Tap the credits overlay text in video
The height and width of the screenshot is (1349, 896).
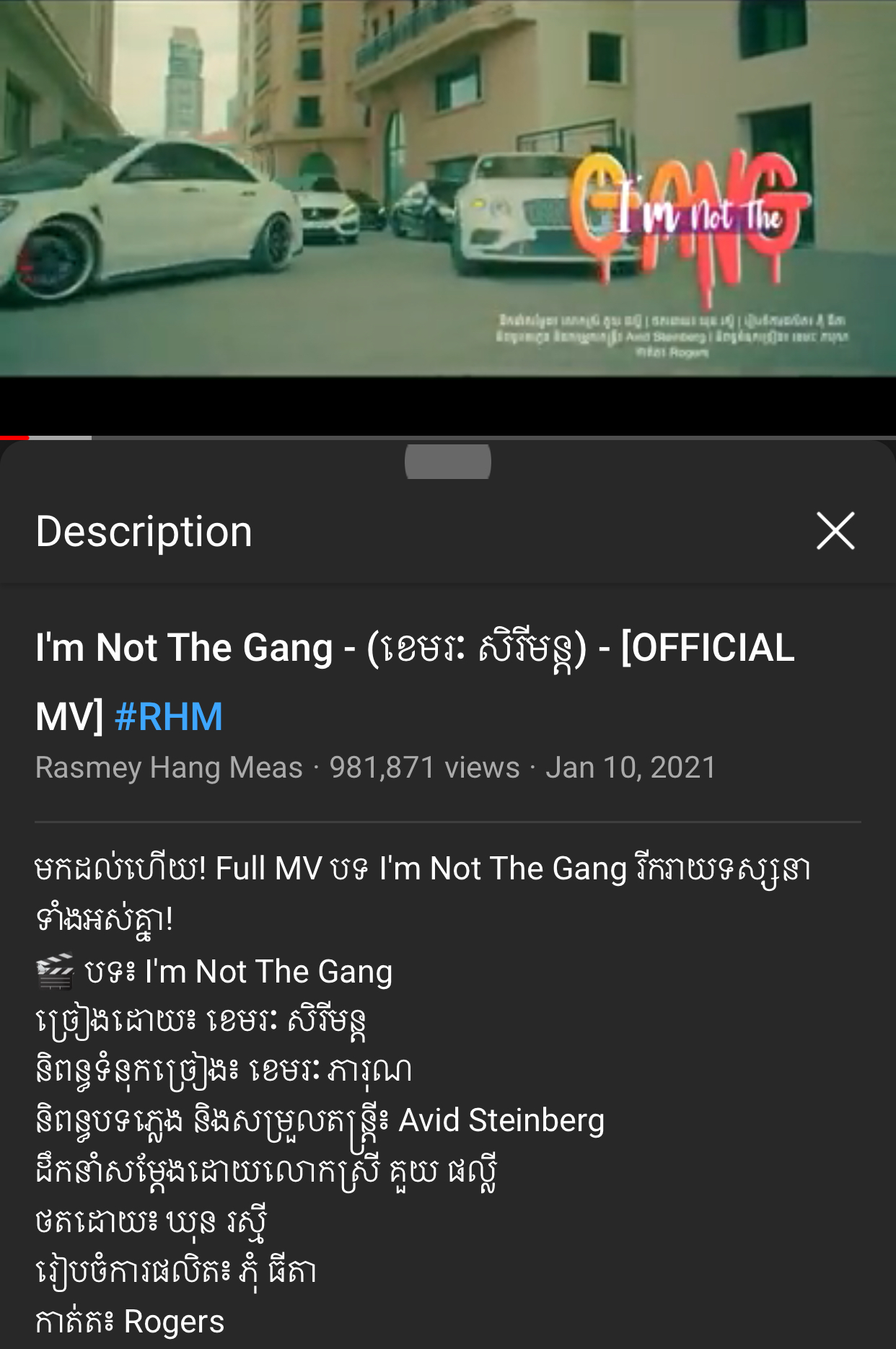point(672,335)
